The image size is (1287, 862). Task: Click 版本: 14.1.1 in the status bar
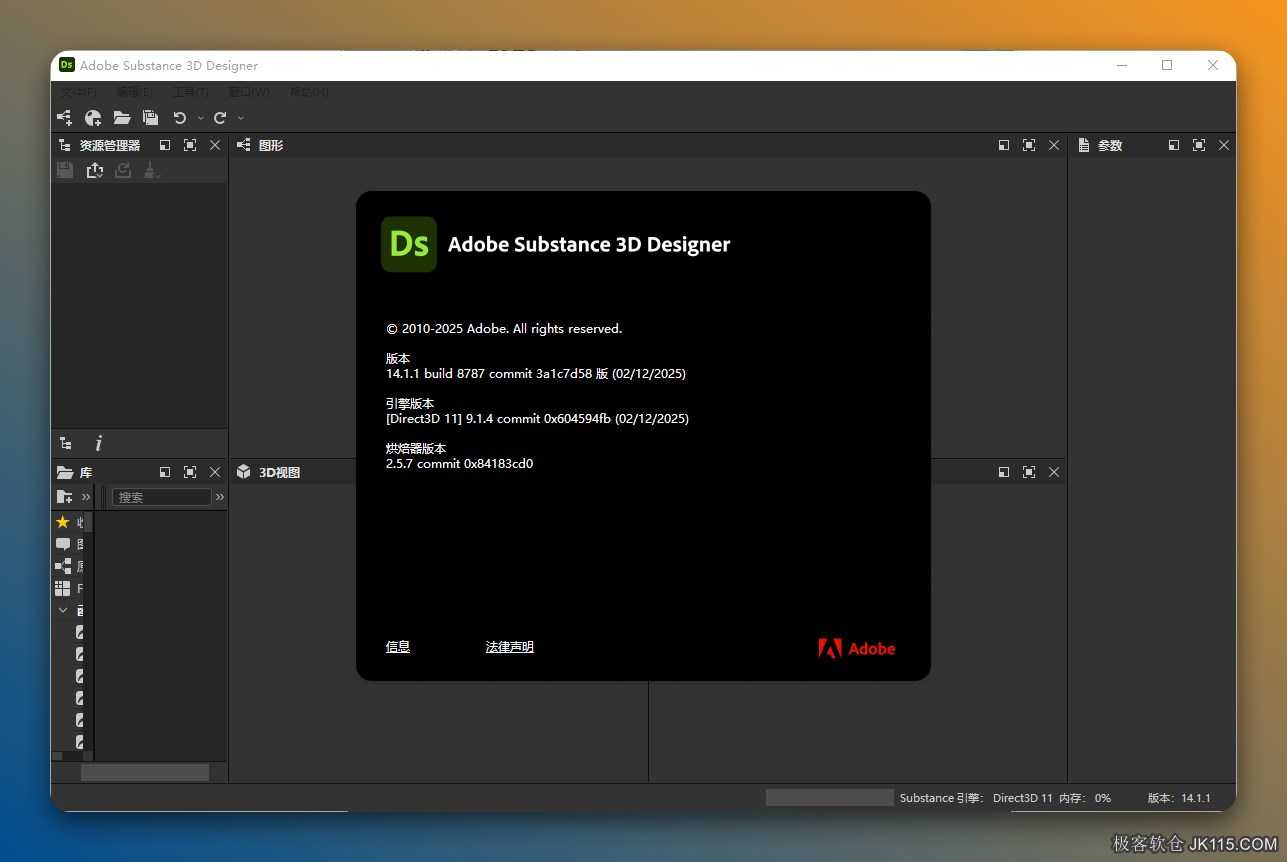pos(1179,798)
